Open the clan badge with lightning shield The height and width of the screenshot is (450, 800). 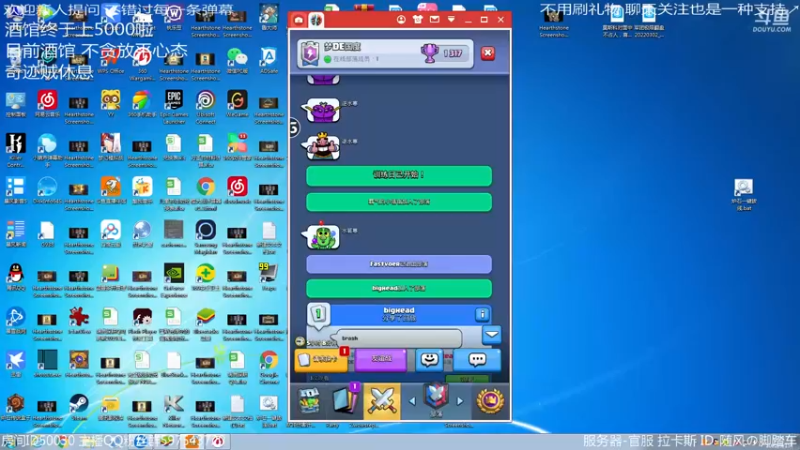[x=310, y=54]
